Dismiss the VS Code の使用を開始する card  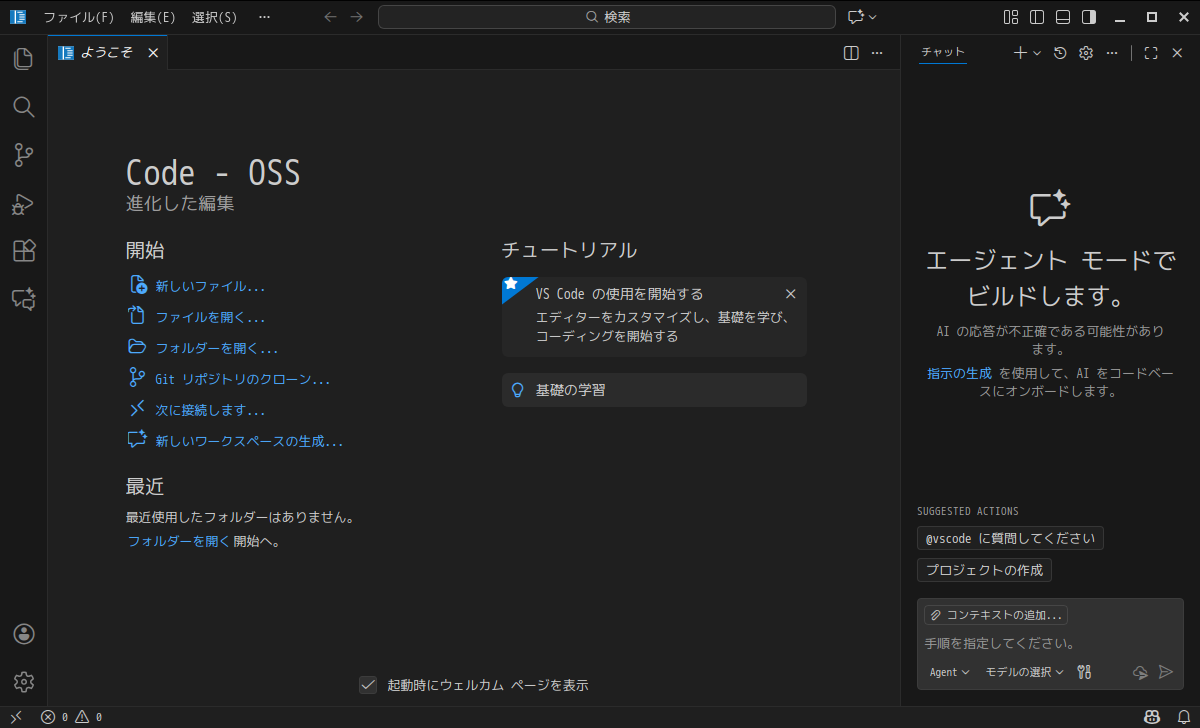tap(791, 294)
